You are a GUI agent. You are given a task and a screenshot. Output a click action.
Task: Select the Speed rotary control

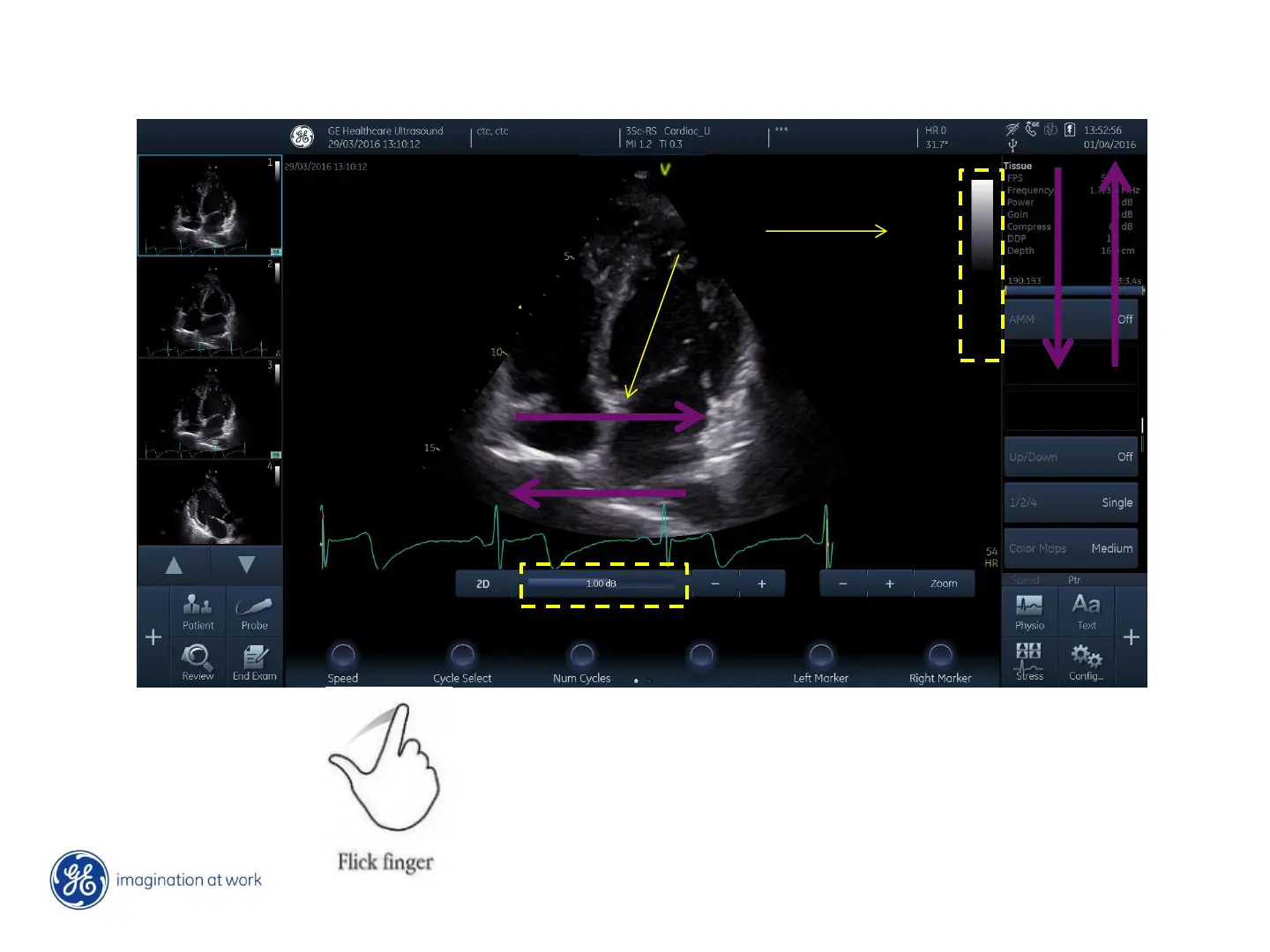pos(342,655)
